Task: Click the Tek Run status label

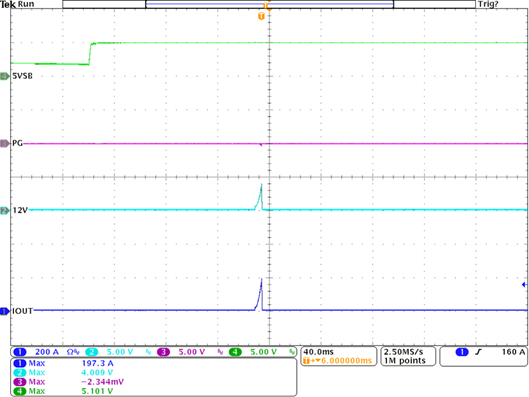Action: (17, 4)
